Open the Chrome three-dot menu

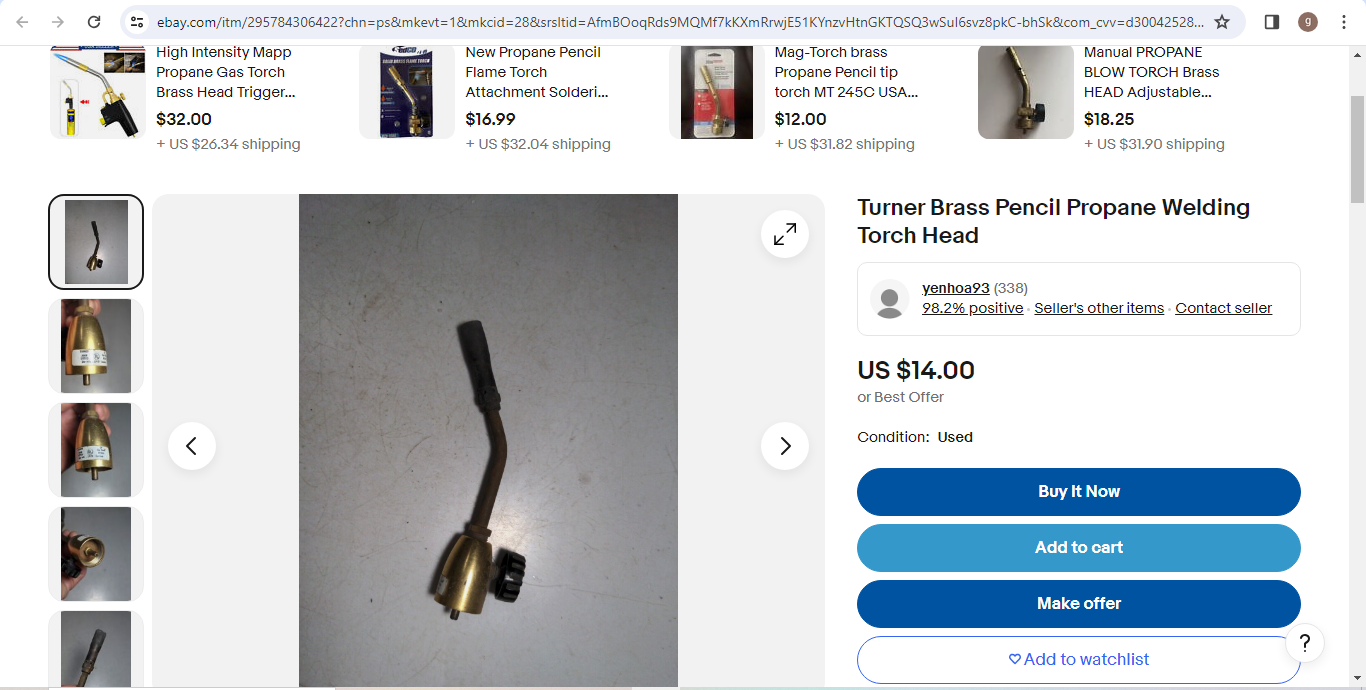1344,22
